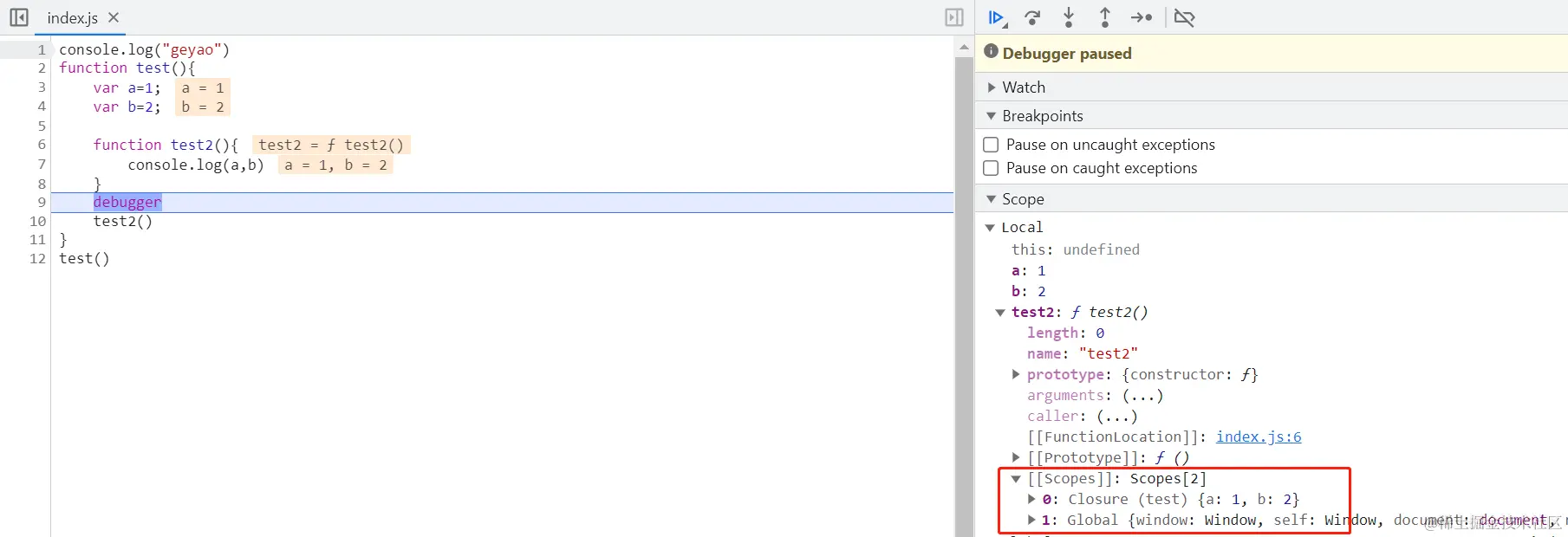Expand the [[Prototype]] entry
The height and width of the screenshot is (537, 1568).
click(1016, 457)
